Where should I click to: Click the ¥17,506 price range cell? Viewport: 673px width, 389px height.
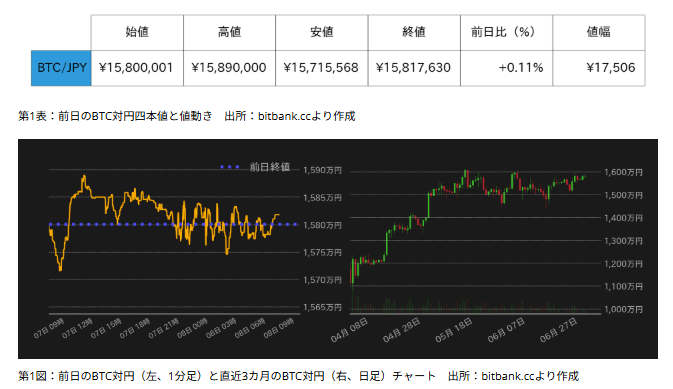[x=599, y=68]
